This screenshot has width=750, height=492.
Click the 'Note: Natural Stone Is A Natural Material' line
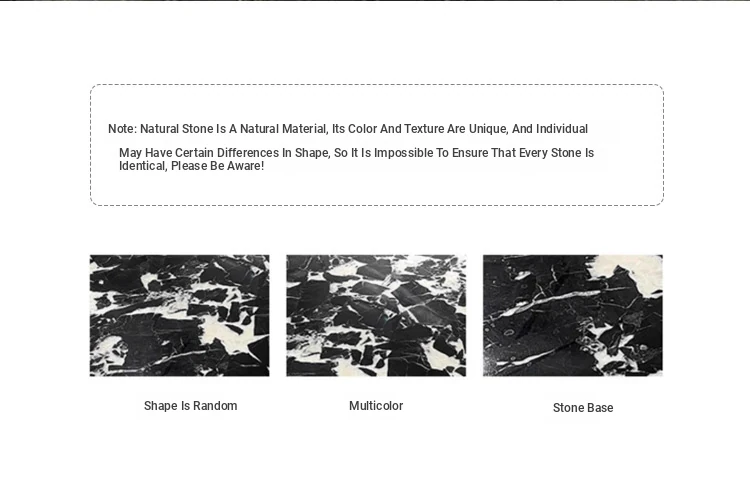[x=348, y=129]
